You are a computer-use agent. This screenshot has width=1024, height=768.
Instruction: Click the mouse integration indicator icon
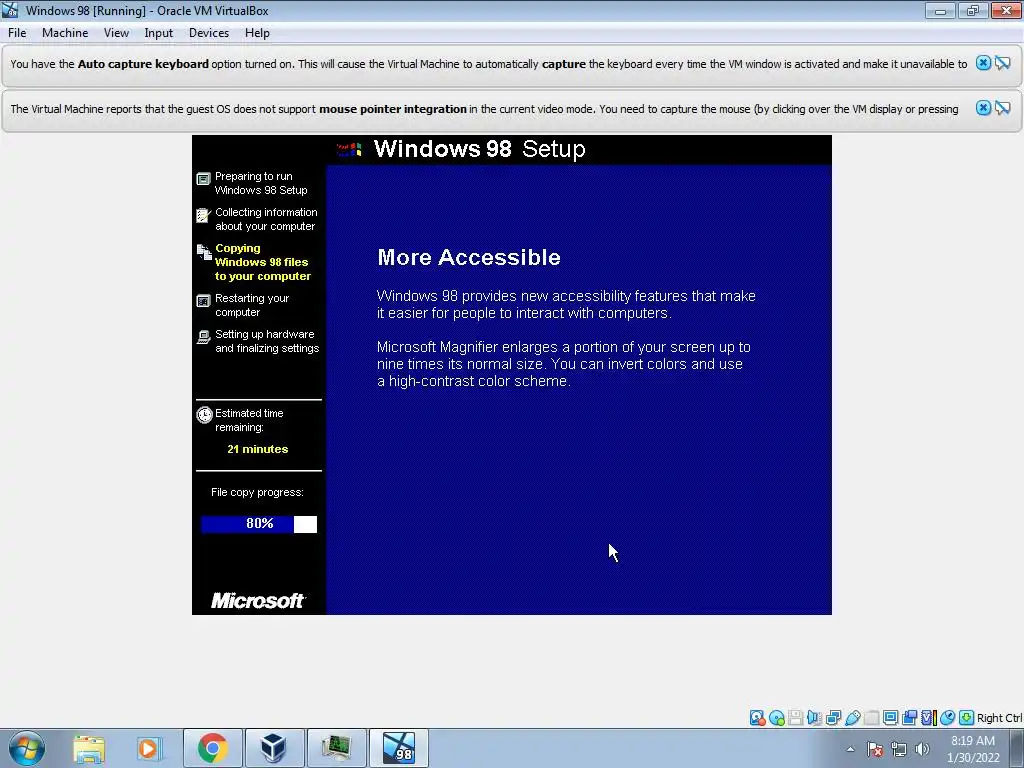948,718
